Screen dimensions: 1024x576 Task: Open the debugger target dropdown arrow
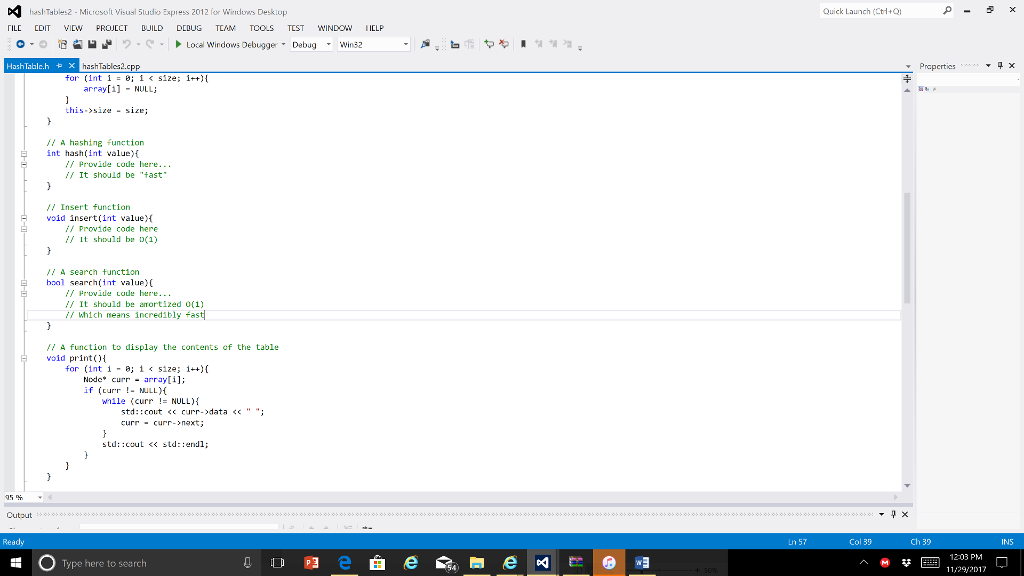[283, 44]
